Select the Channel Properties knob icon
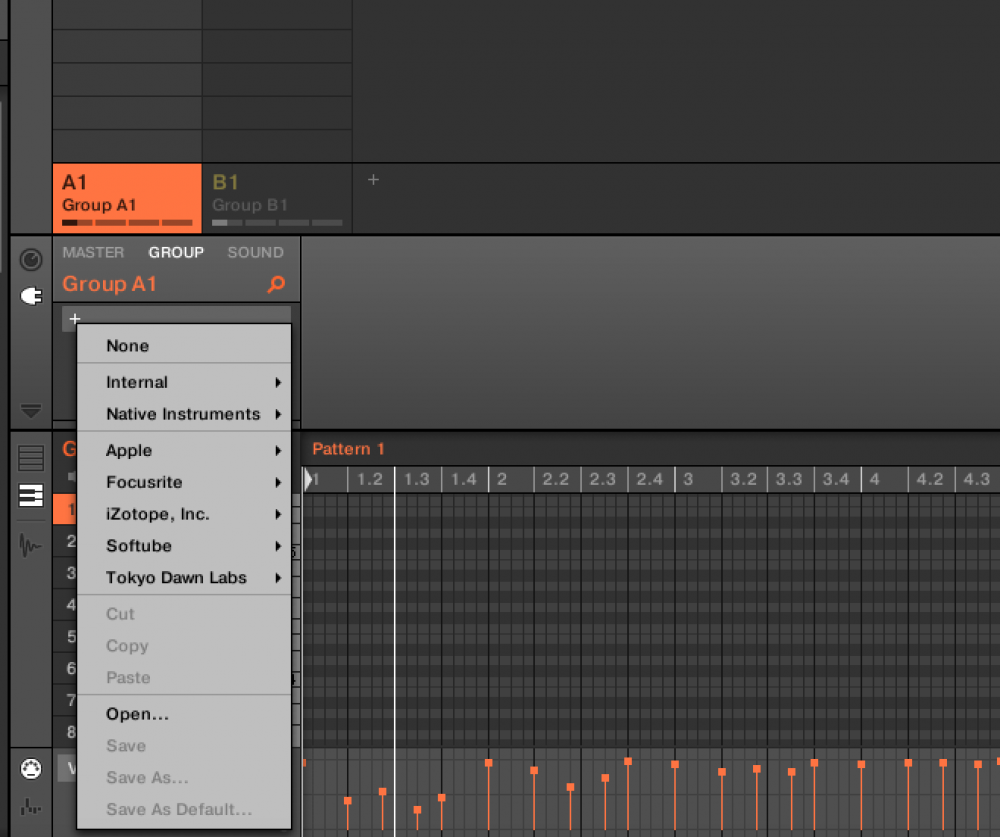Image resolution: width=1000 pixels, height=837 pixels. (31, 259)
